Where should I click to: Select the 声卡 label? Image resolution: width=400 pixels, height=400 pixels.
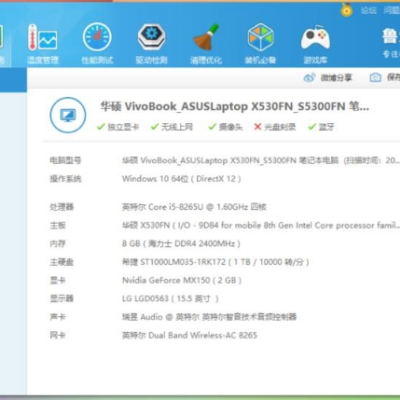(58, 317)
